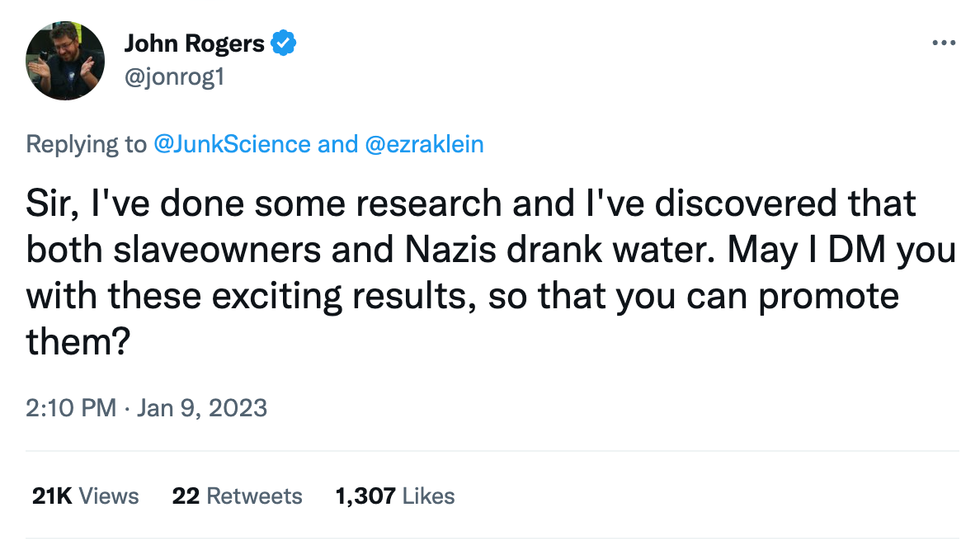Click the tweet line 'with these exciting results'
This screenshot has height=539, width=980.
click(460, 297)
